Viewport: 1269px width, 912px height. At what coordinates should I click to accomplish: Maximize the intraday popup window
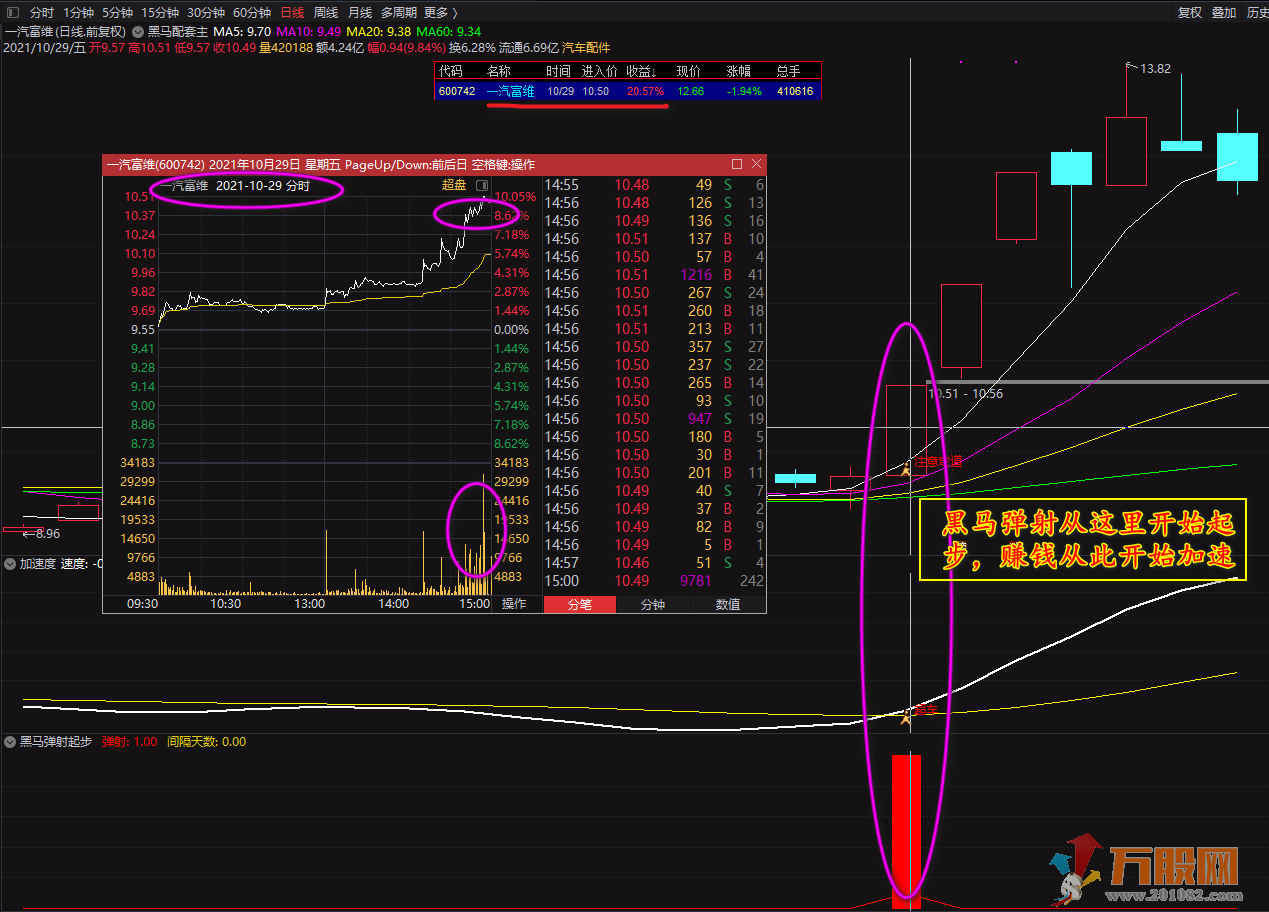coord(737,164)
